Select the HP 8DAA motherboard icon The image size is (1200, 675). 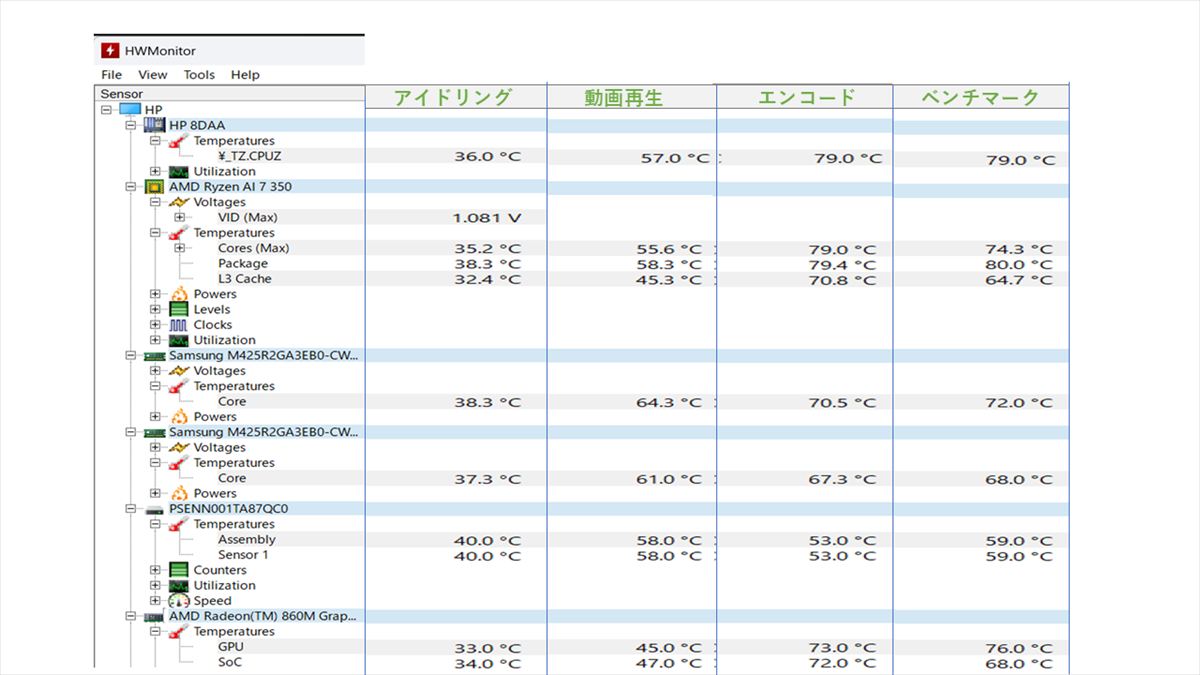pos(155,125)
